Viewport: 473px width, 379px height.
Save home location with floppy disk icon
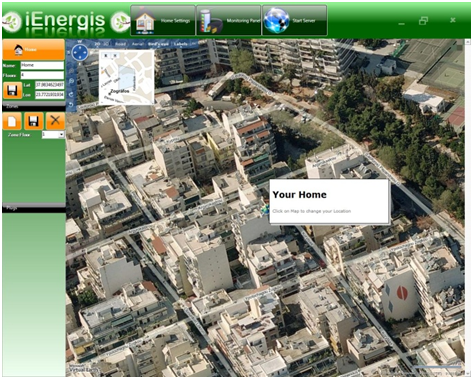pos(12,90)
